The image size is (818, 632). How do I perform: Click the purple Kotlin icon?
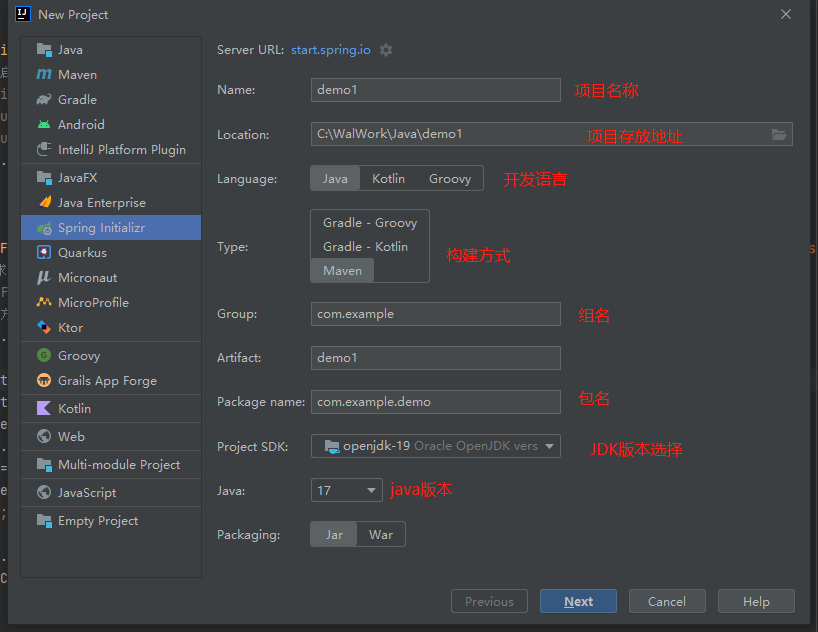coord(44,408)
